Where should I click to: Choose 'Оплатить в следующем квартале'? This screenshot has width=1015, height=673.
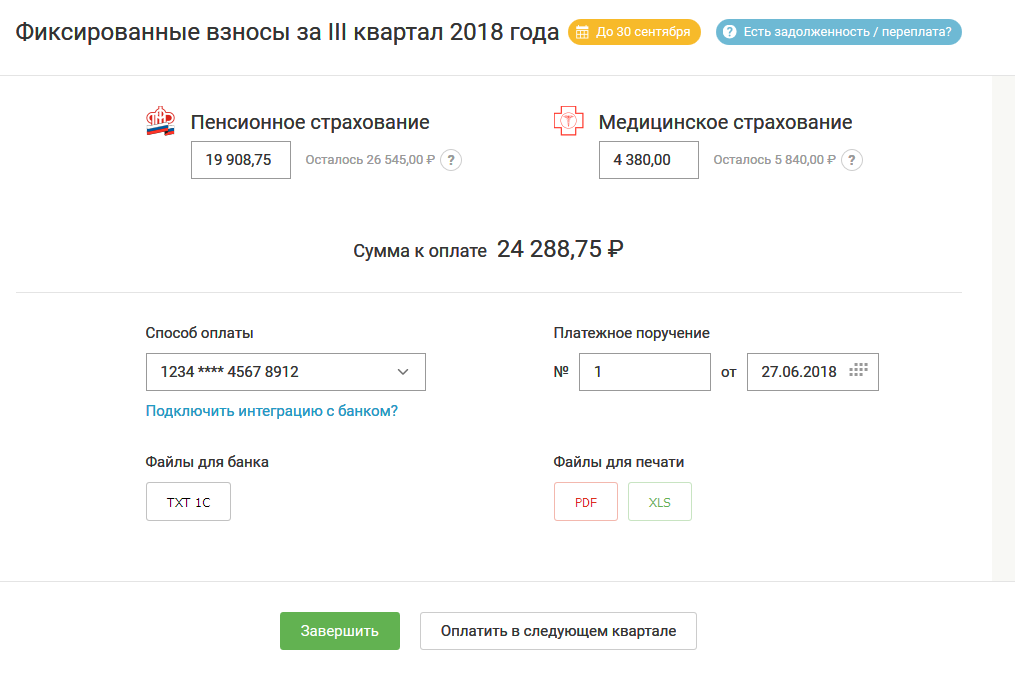click(558, 631)
